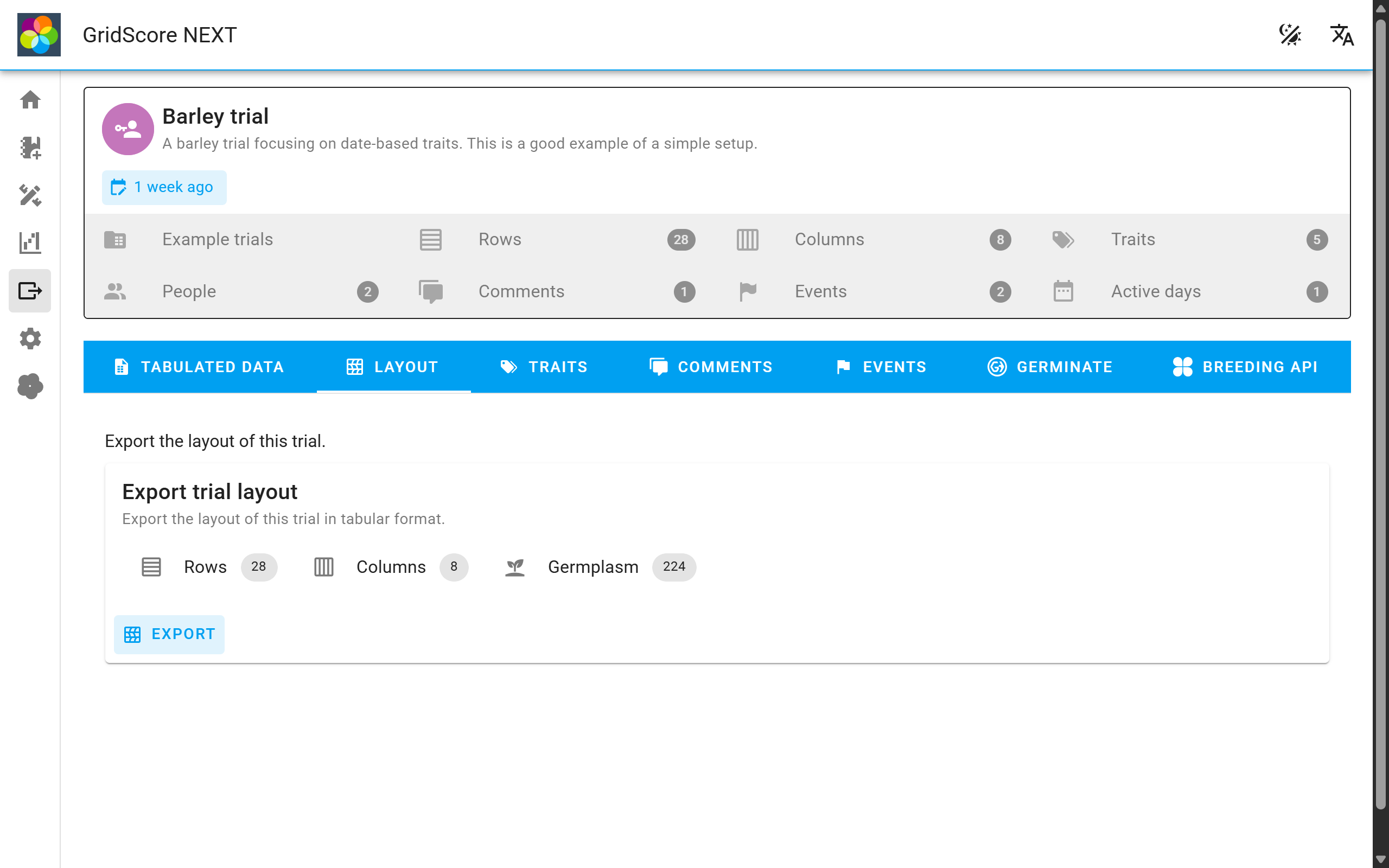Image resolution: width=1389 pixels, height=868 pixels.
Task: Select the Events tab
Action: click(x=881, y=367)
